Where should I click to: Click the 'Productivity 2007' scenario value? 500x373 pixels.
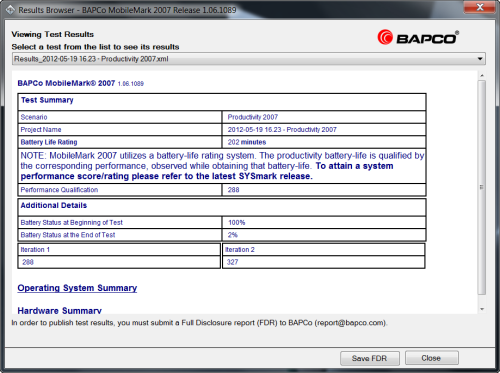(253, 117)
